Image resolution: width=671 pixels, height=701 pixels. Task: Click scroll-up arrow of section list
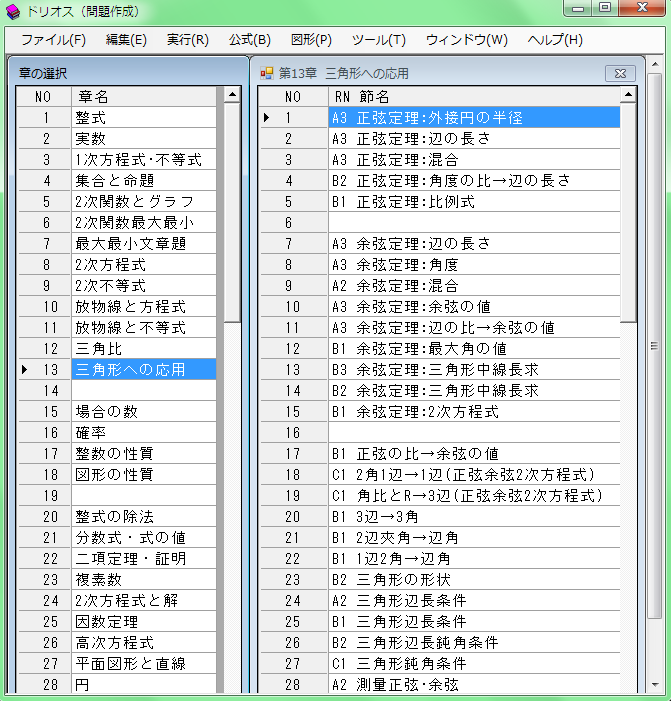[x=628, y=95]
